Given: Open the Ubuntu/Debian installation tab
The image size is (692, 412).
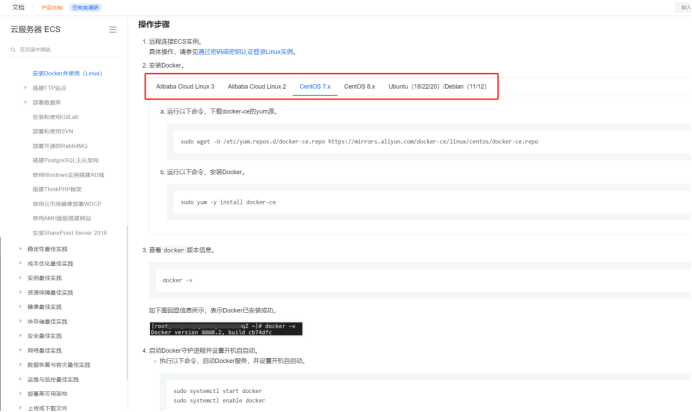Looking at the screenshot, I should point(437,86).
